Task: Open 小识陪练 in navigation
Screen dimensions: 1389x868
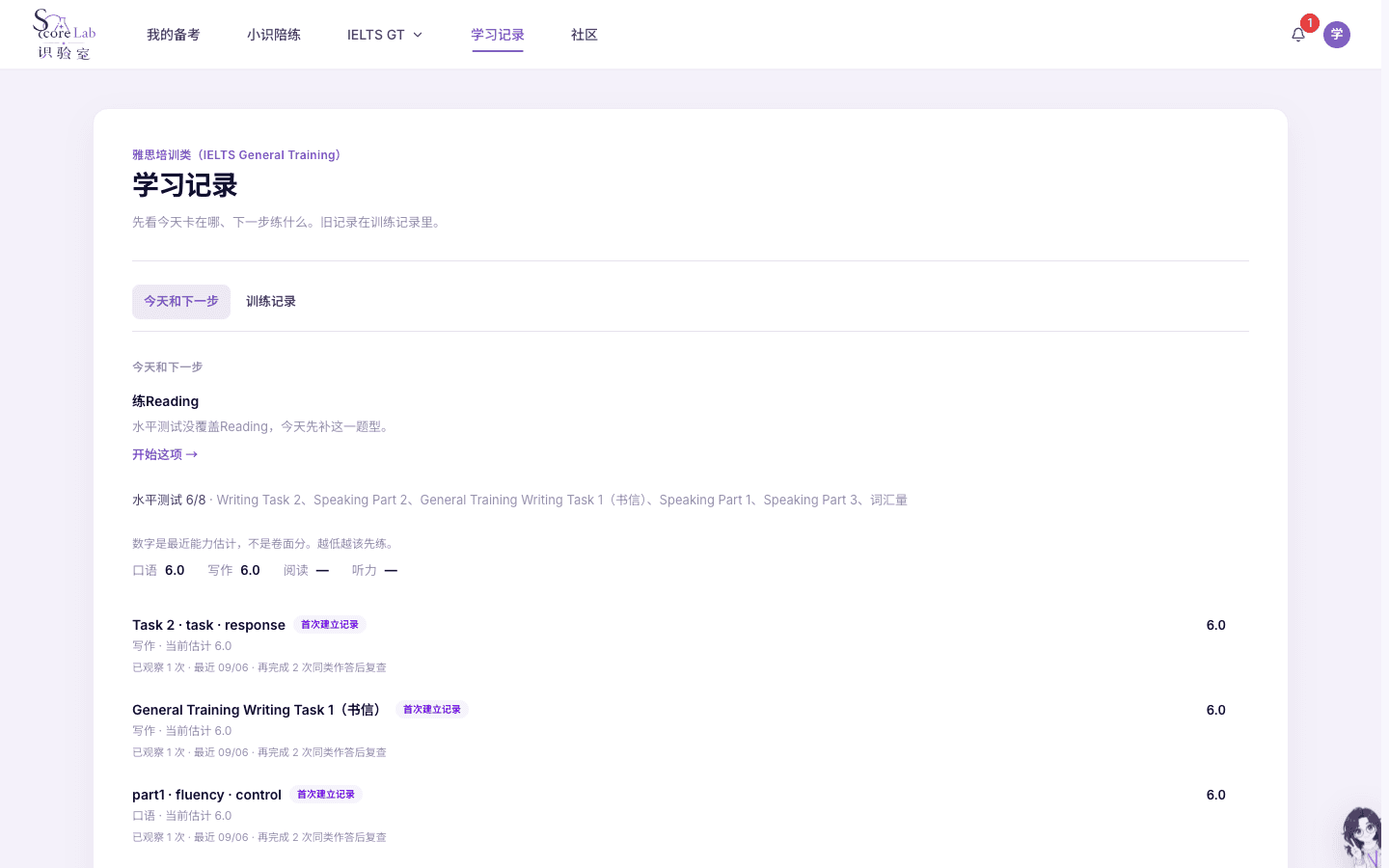Action: click(x=274, y=35)
